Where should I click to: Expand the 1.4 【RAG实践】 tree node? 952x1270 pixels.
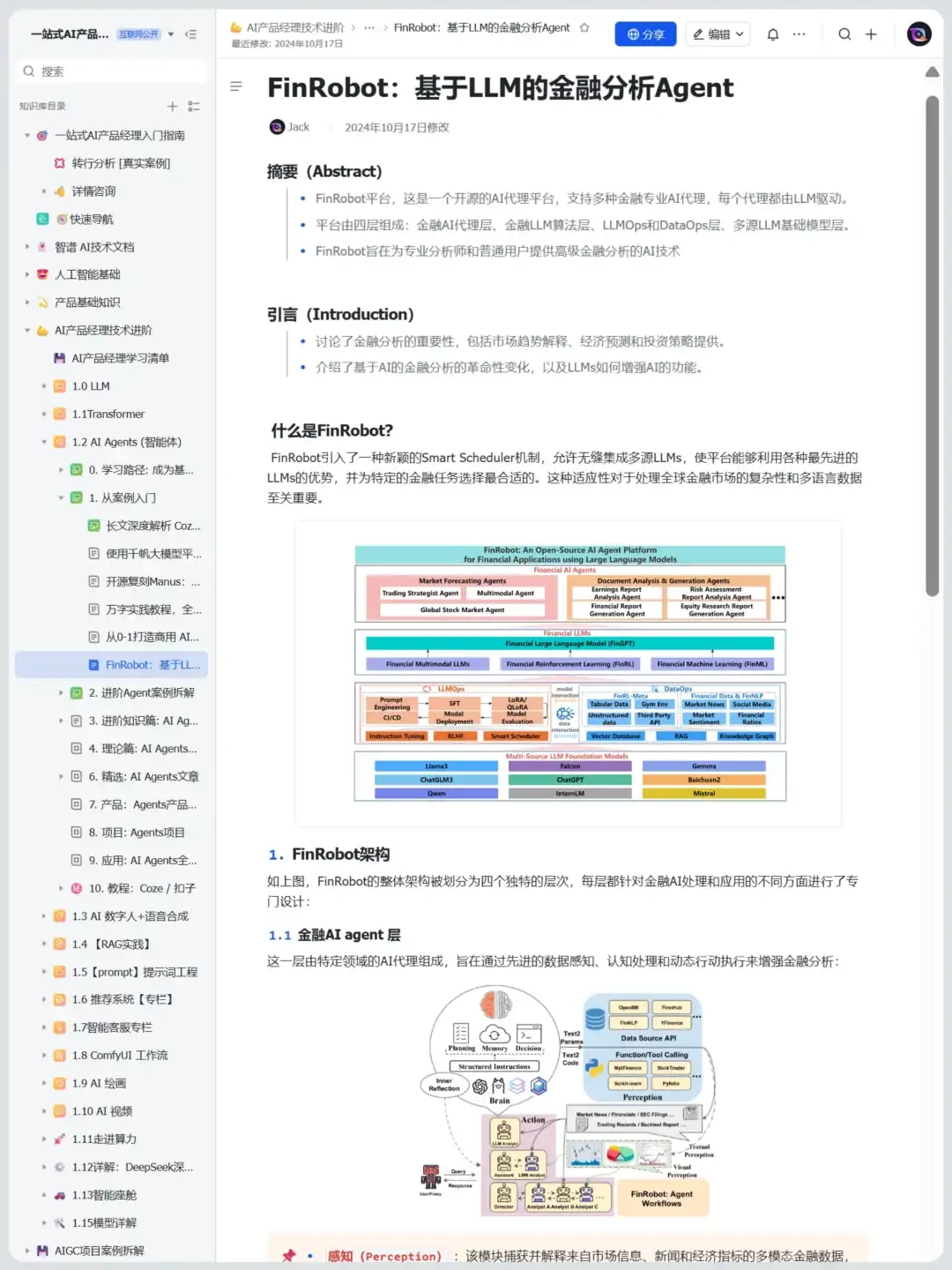[44, 944]
